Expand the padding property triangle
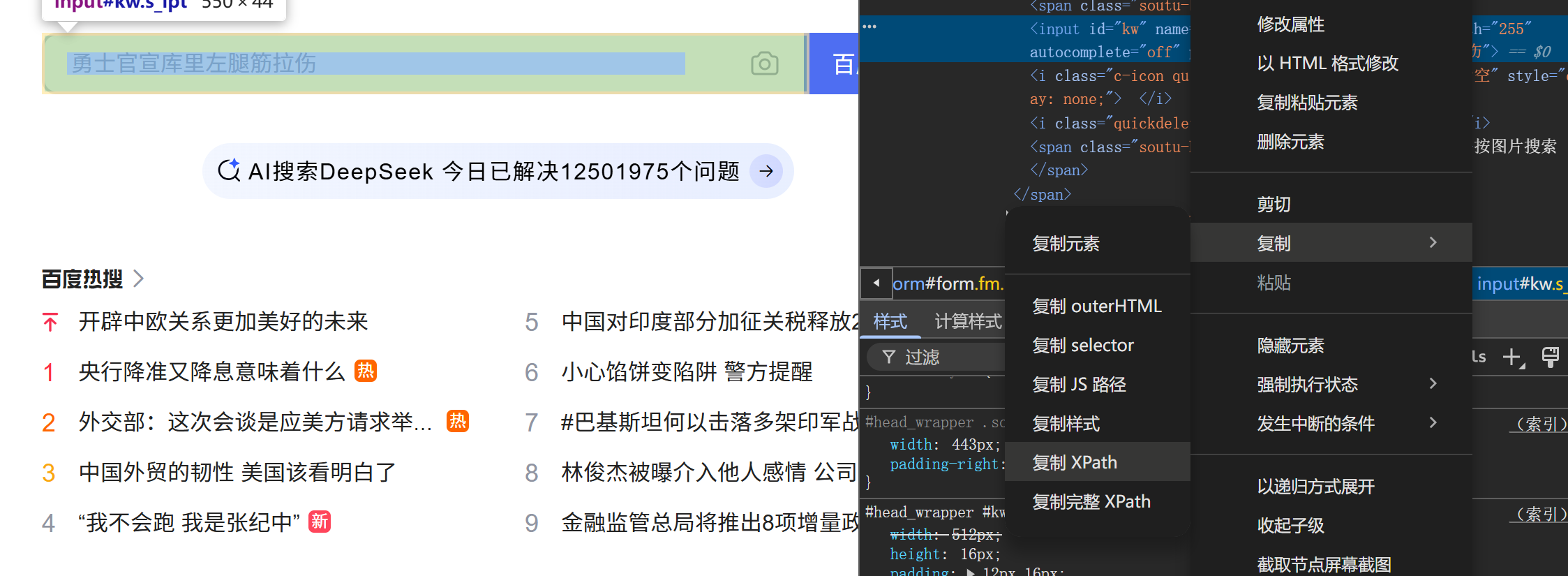Screen dimensions: 1568x576 click(x=970, y=572)
